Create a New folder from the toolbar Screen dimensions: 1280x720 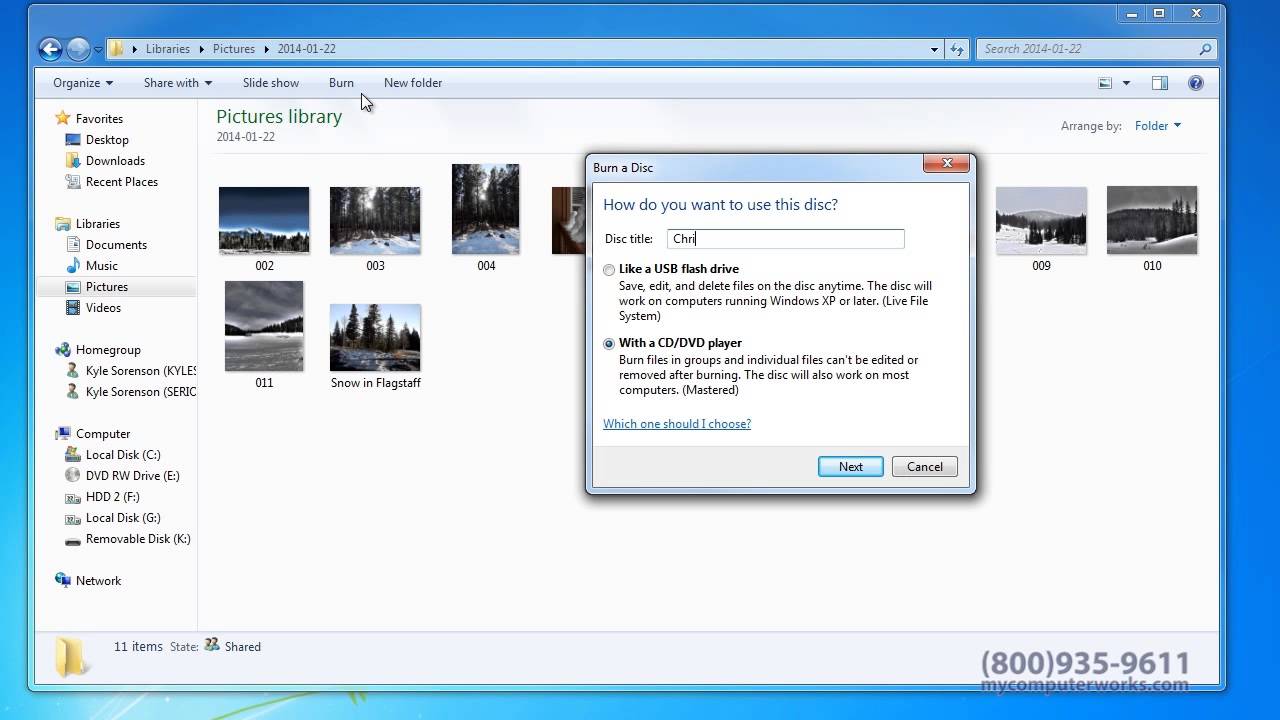tap(413, 83)
